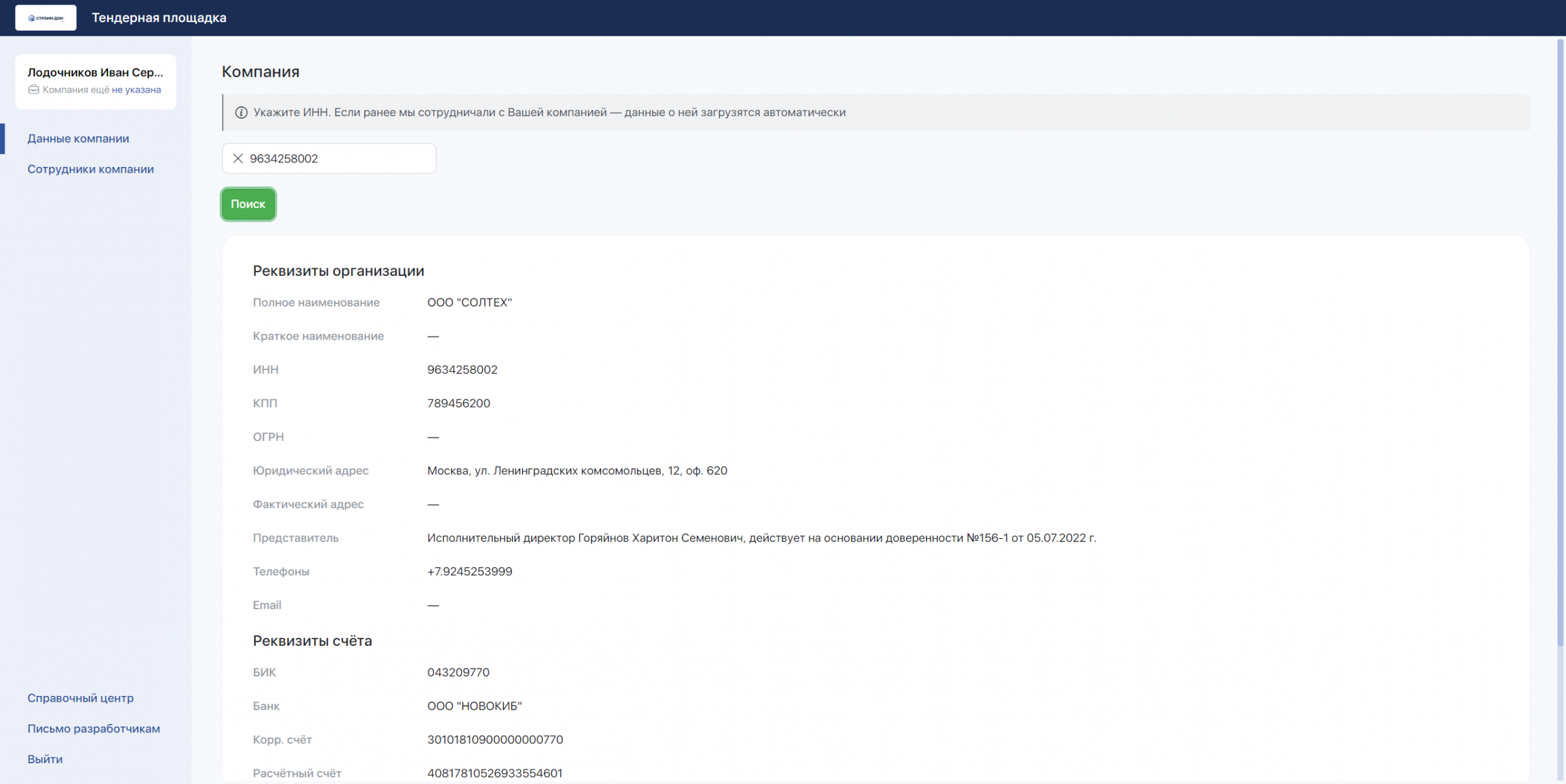
Task: Click the vertical page scrollbar
Action: [x=1560, y=326]
